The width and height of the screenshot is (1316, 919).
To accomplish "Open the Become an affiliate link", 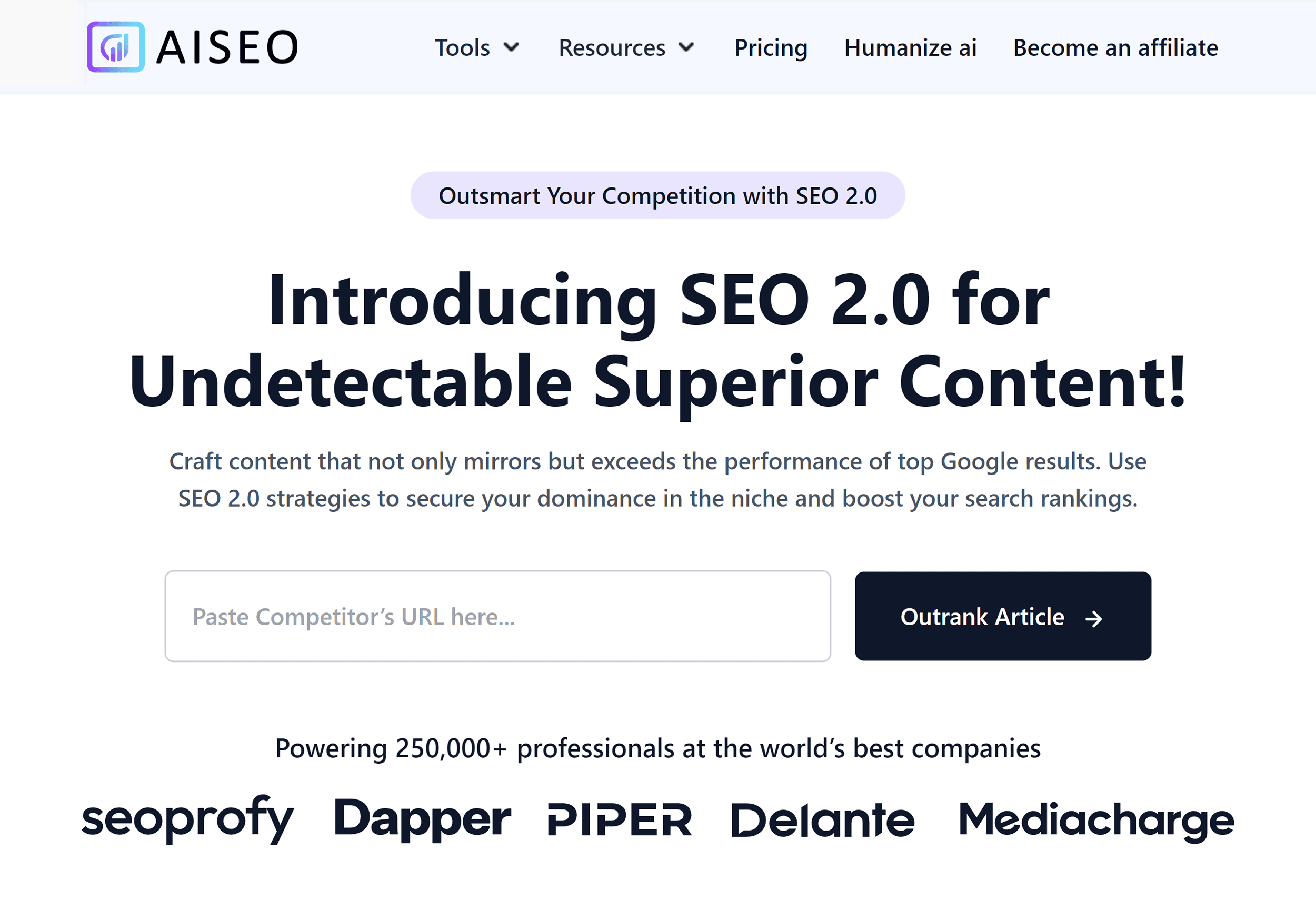I will (x=1115, y=48).
